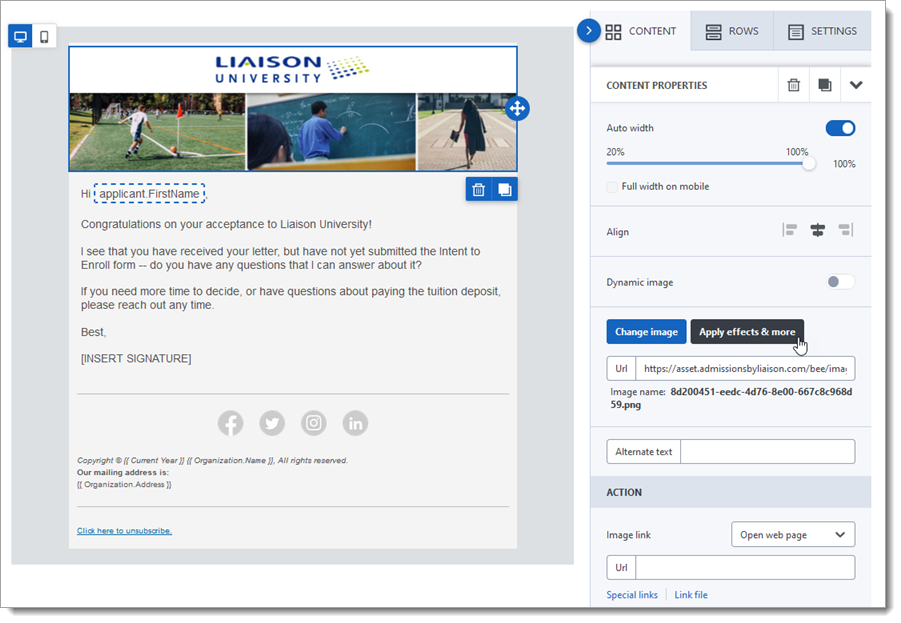Viewport: 901px width, 623px height.
Task: Align image to the left
Action: tap(790, 230)
